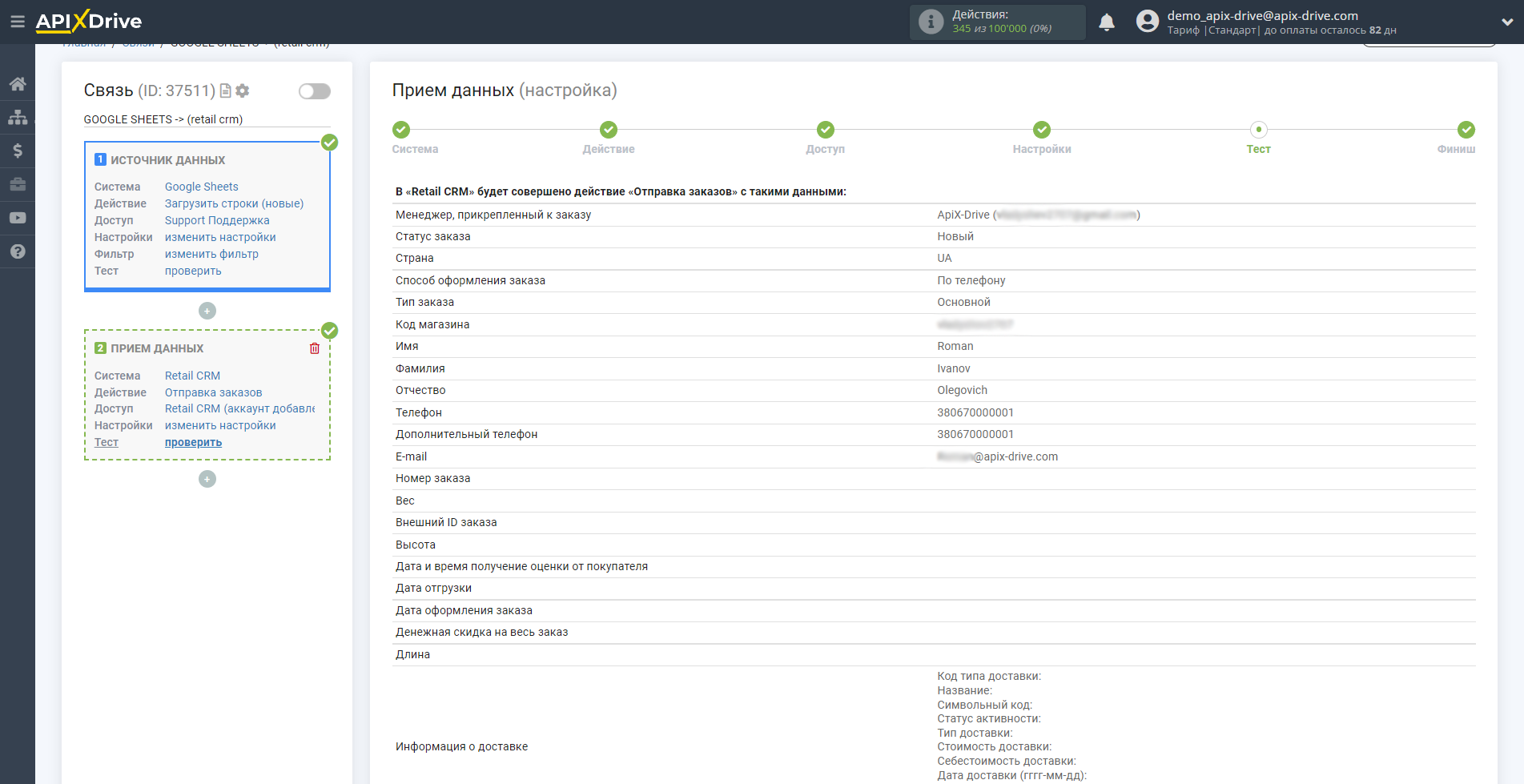Open the connection settings gear

(243, 91)
